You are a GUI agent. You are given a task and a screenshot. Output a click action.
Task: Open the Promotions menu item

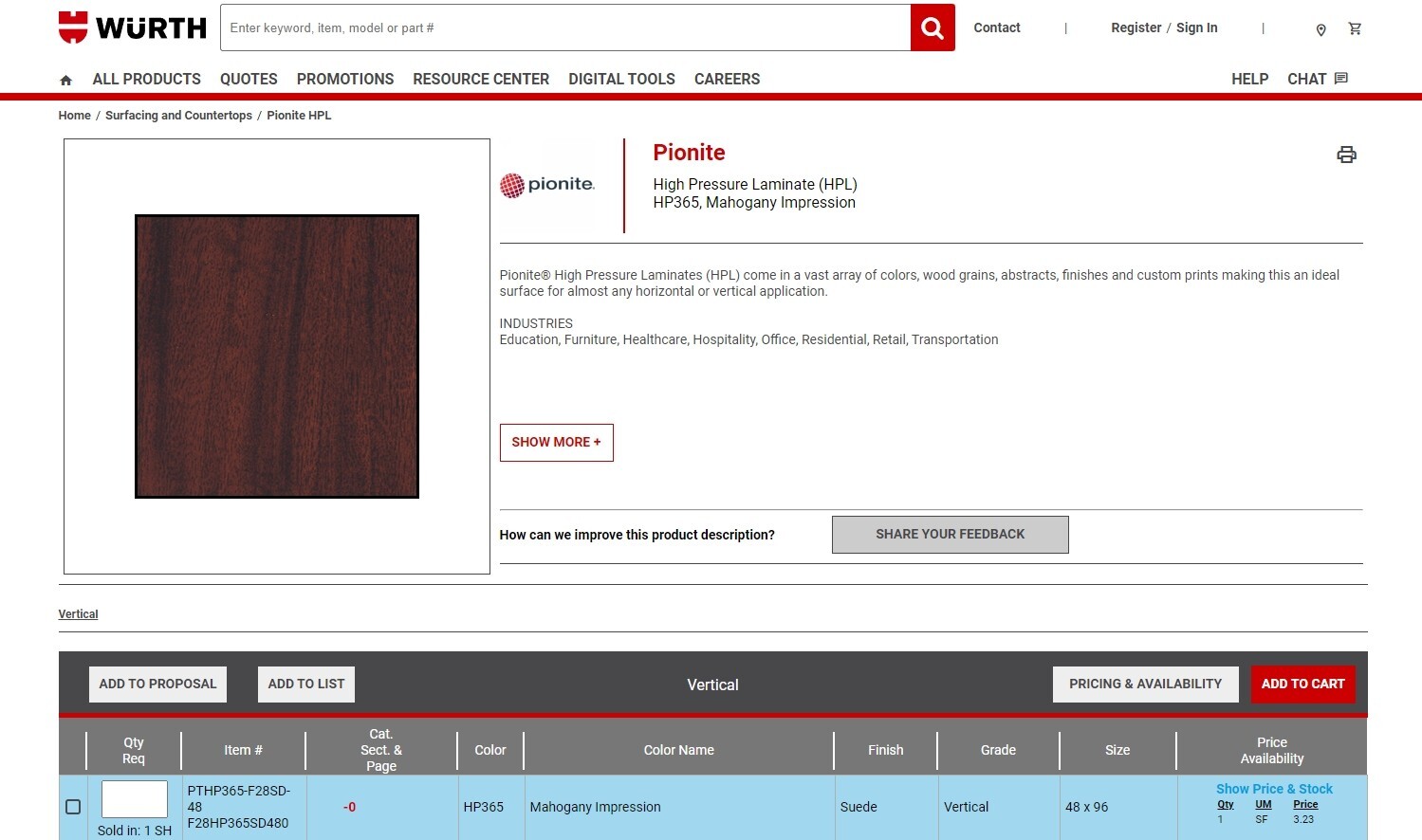(344, 80)
